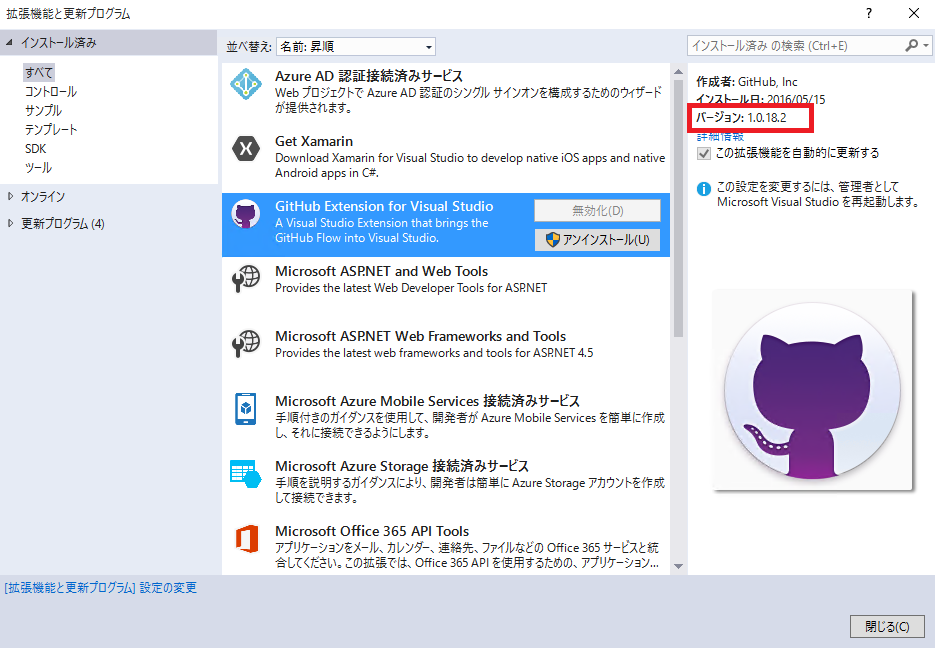Click the 無効化(D) disable button

click(x=597, y=210)
